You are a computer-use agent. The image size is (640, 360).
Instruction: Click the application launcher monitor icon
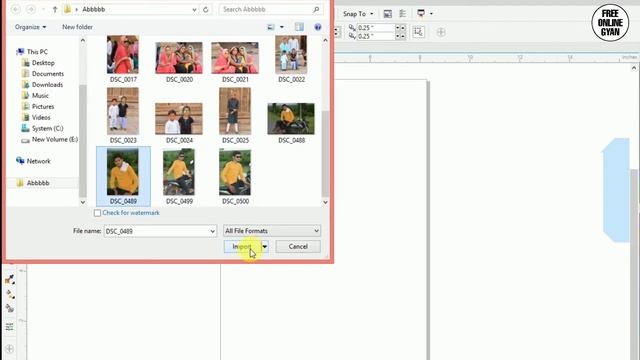click(x=421, y=13)
